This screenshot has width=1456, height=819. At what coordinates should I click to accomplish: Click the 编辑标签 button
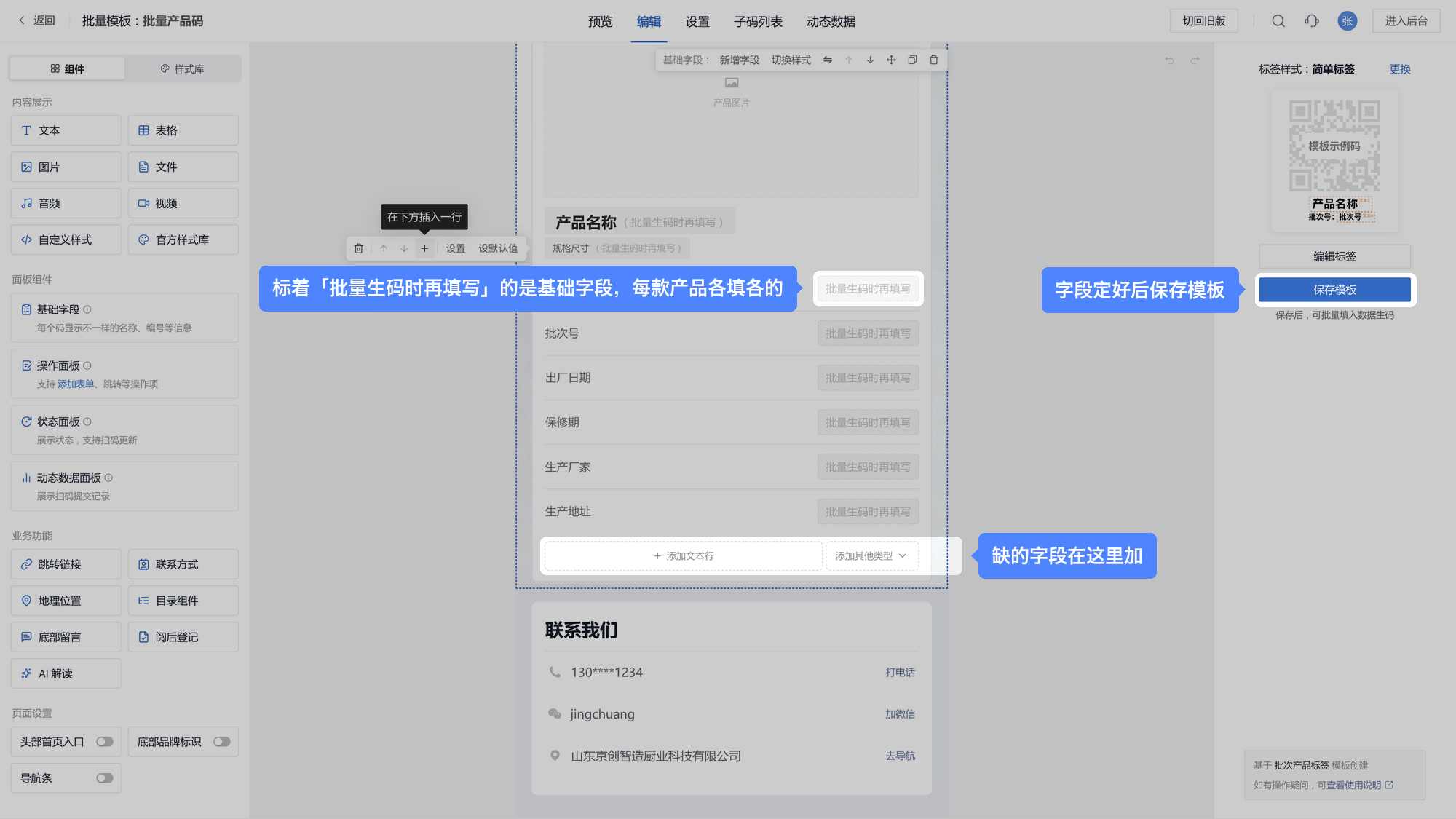pyautogui.click(x=1334, y=256)
